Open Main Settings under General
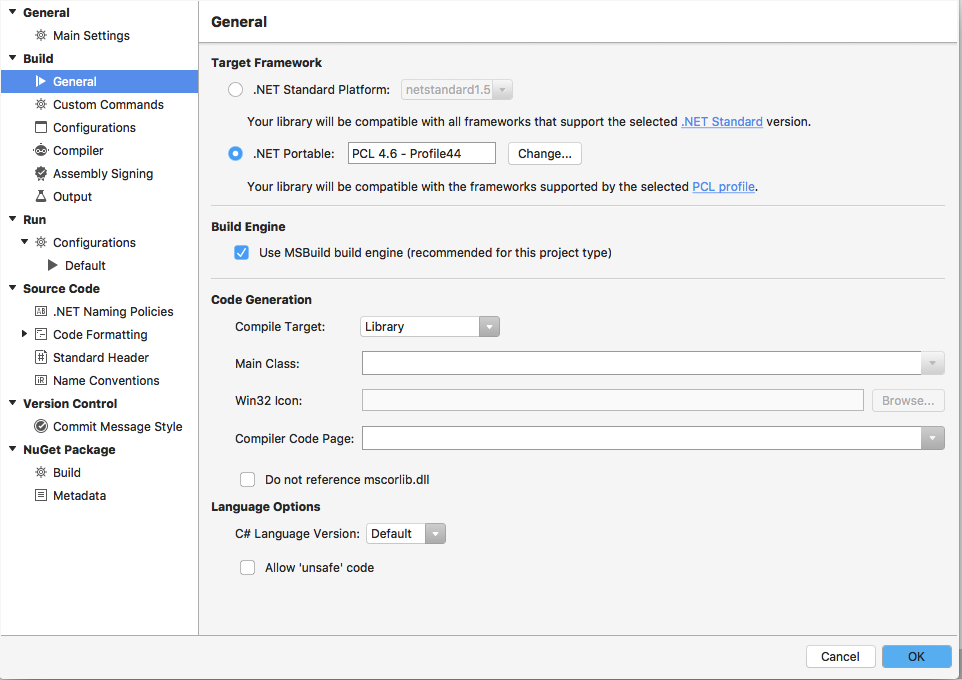 click(90, 35)
